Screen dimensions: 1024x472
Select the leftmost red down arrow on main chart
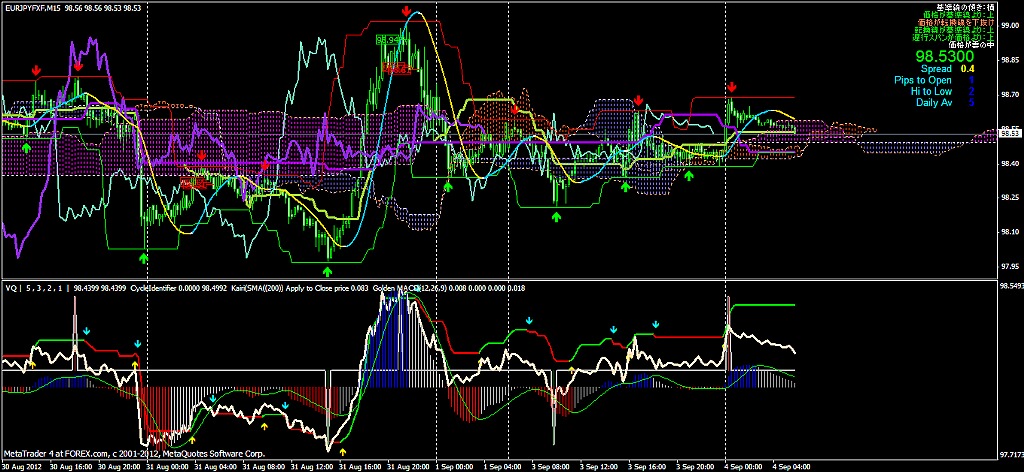[36, 71]
